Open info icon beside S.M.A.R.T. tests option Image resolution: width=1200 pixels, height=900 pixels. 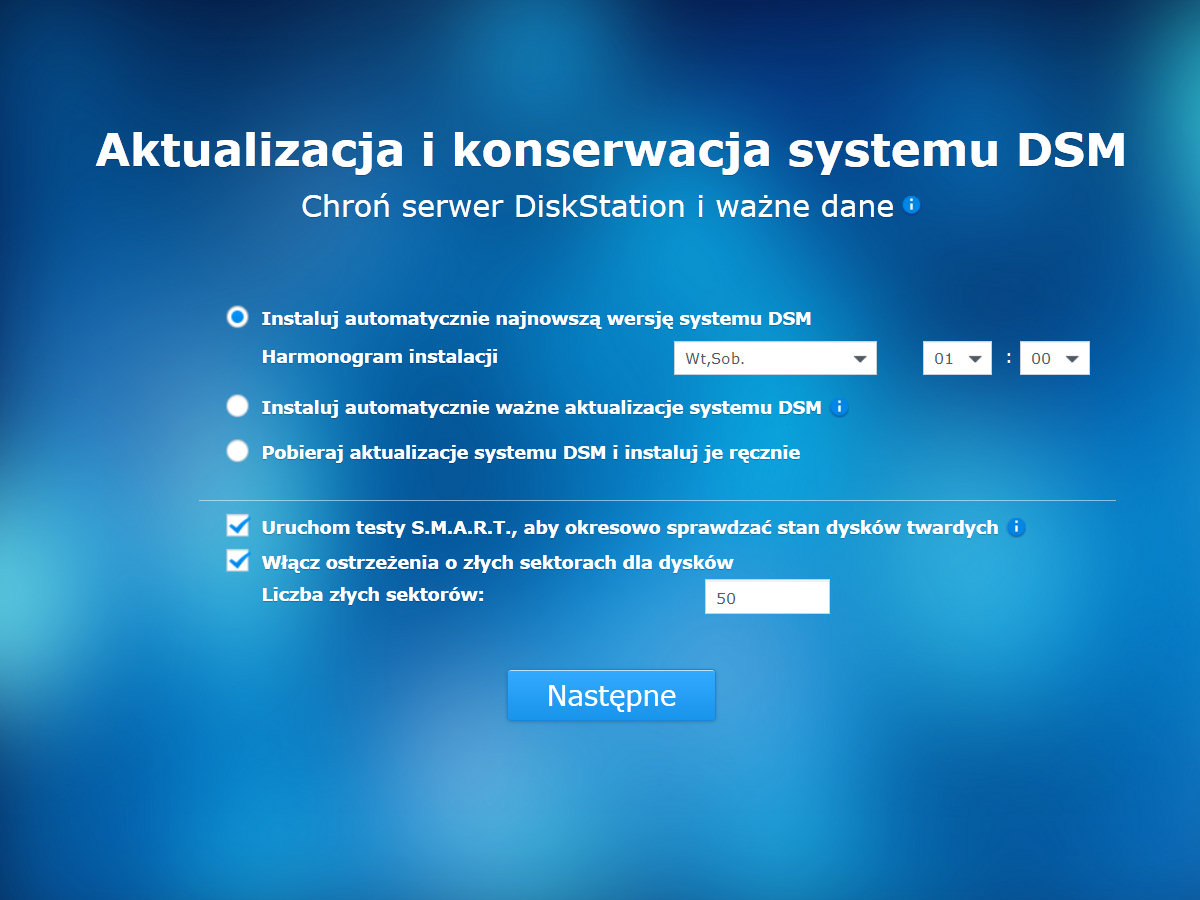pyautogui.click(x=1017, y=527)
